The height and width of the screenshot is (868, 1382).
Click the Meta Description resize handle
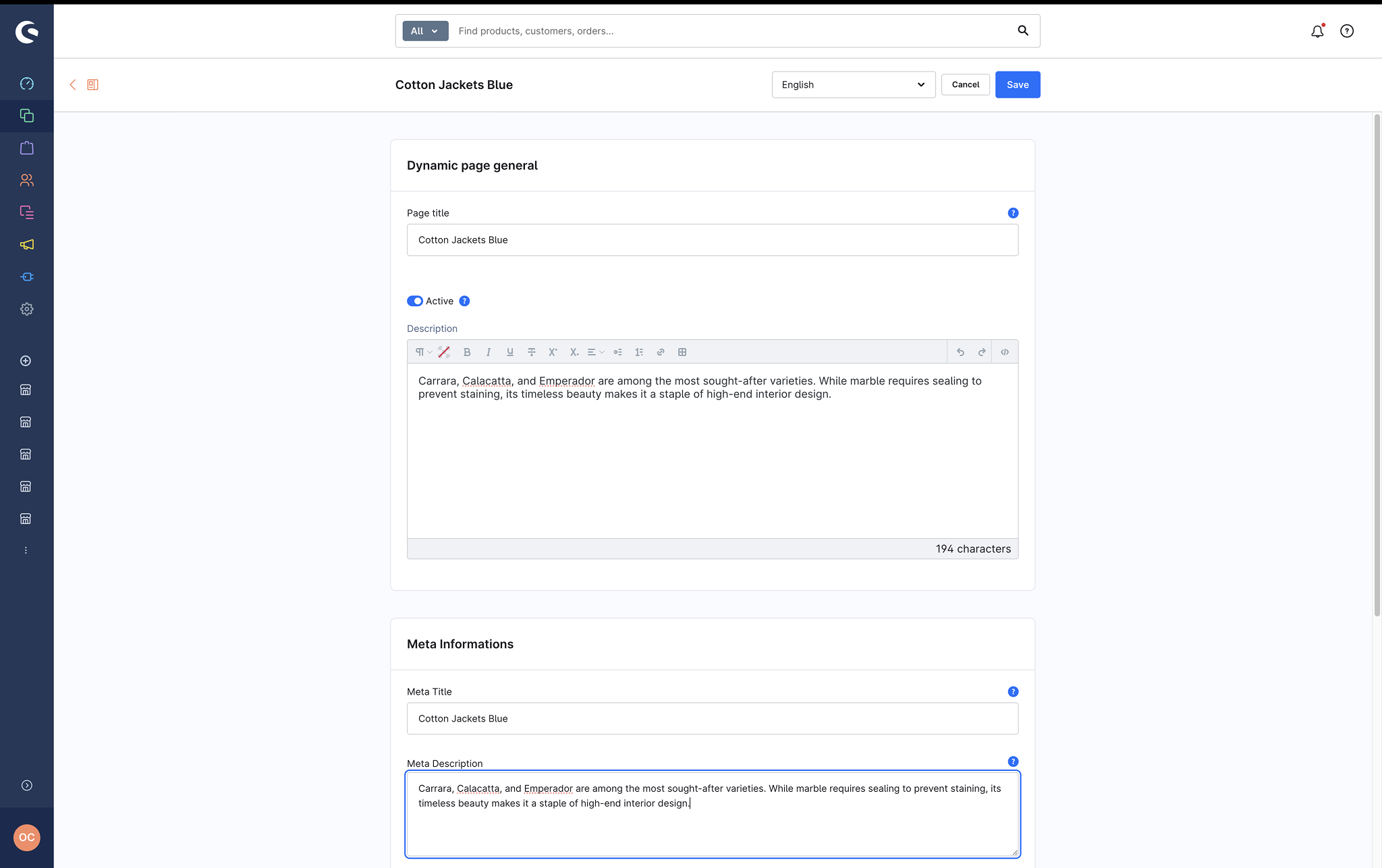click(x=1014, y=852)
